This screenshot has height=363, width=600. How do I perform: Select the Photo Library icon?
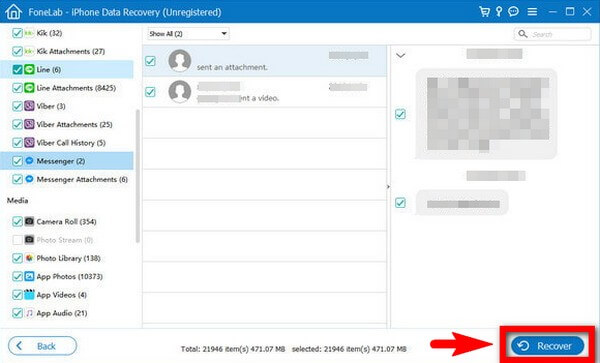click(x=29, y=258)
